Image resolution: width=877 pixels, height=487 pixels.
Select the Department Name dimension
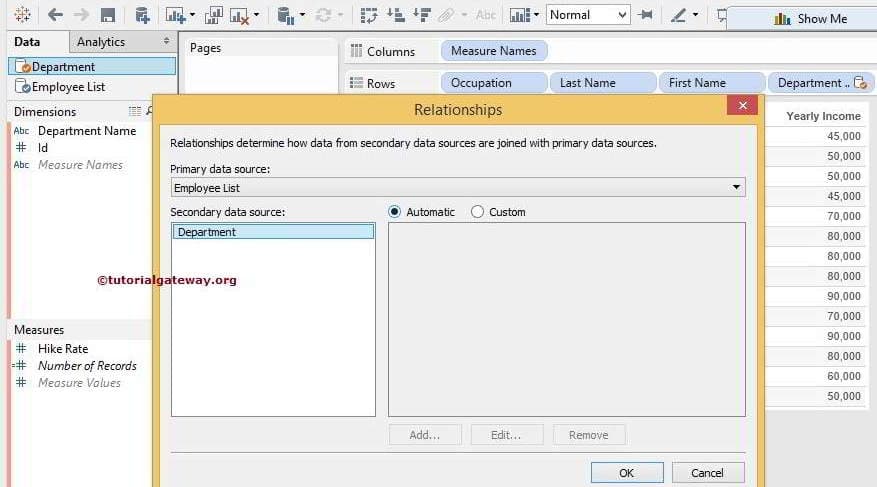(x=87, y=131)
